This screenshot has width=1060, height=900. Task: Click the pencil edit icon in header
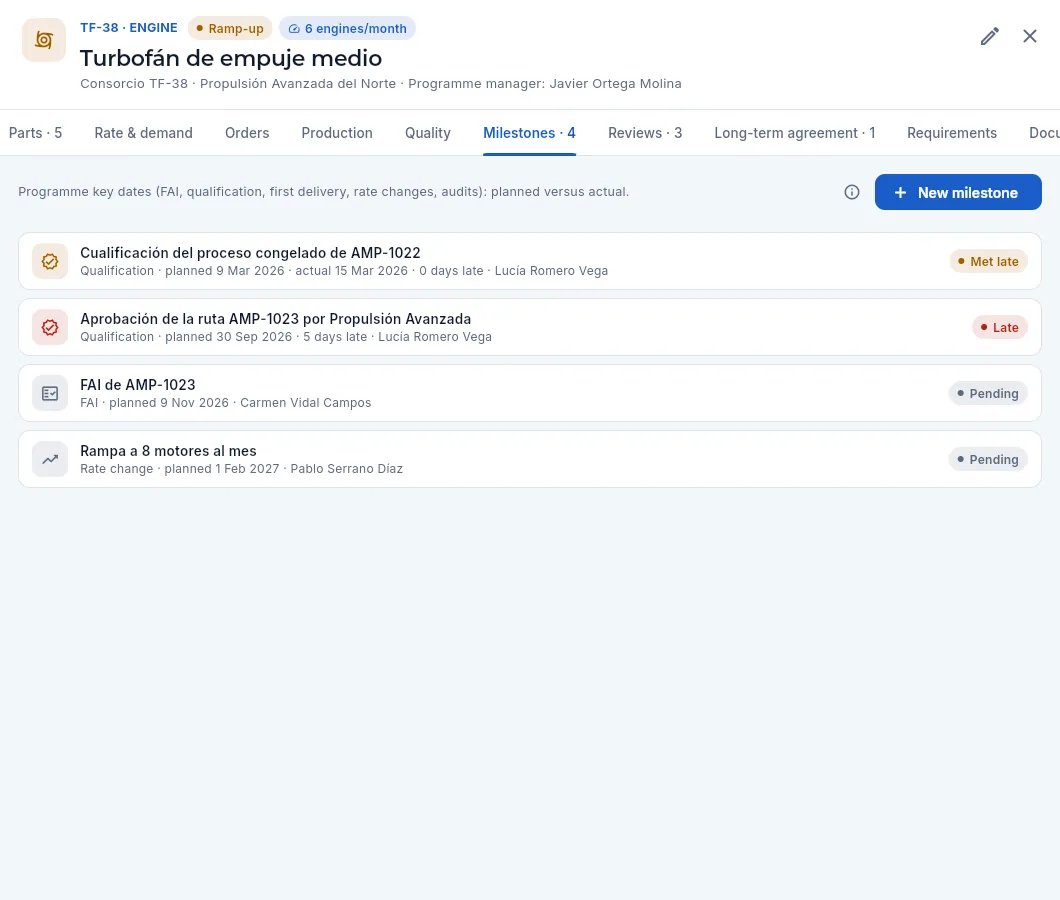(x=990, y=37)
